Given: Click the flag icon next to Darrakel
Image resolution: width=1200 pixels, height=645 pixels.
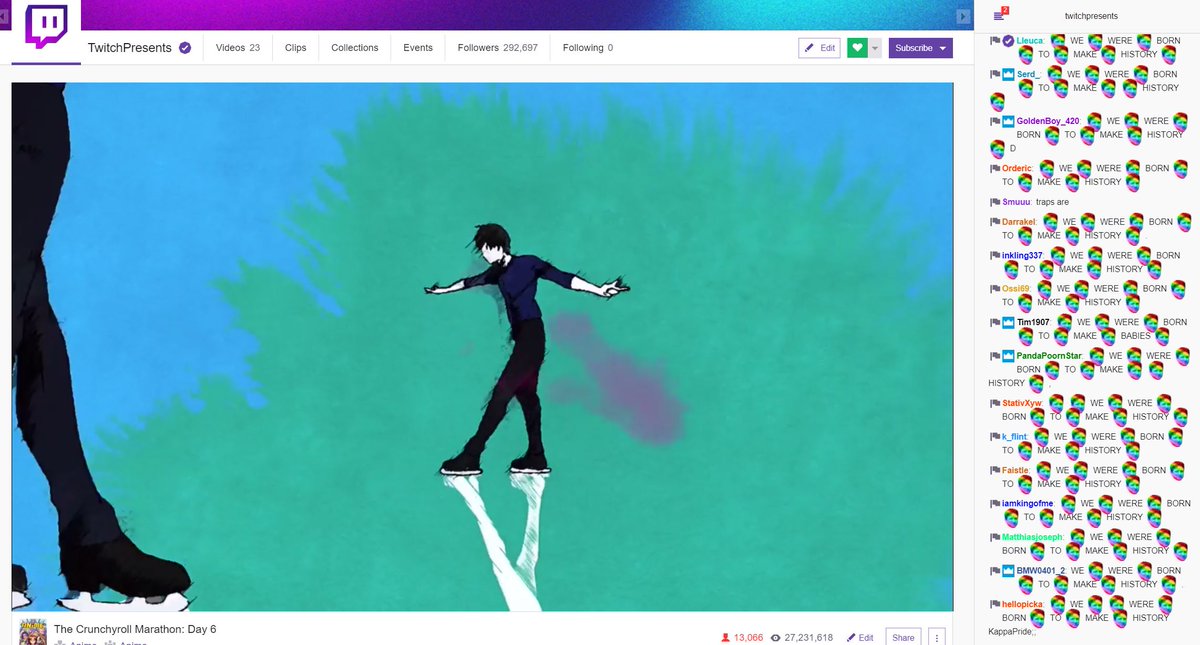Looking at the screenshot, I should [994, 222].
